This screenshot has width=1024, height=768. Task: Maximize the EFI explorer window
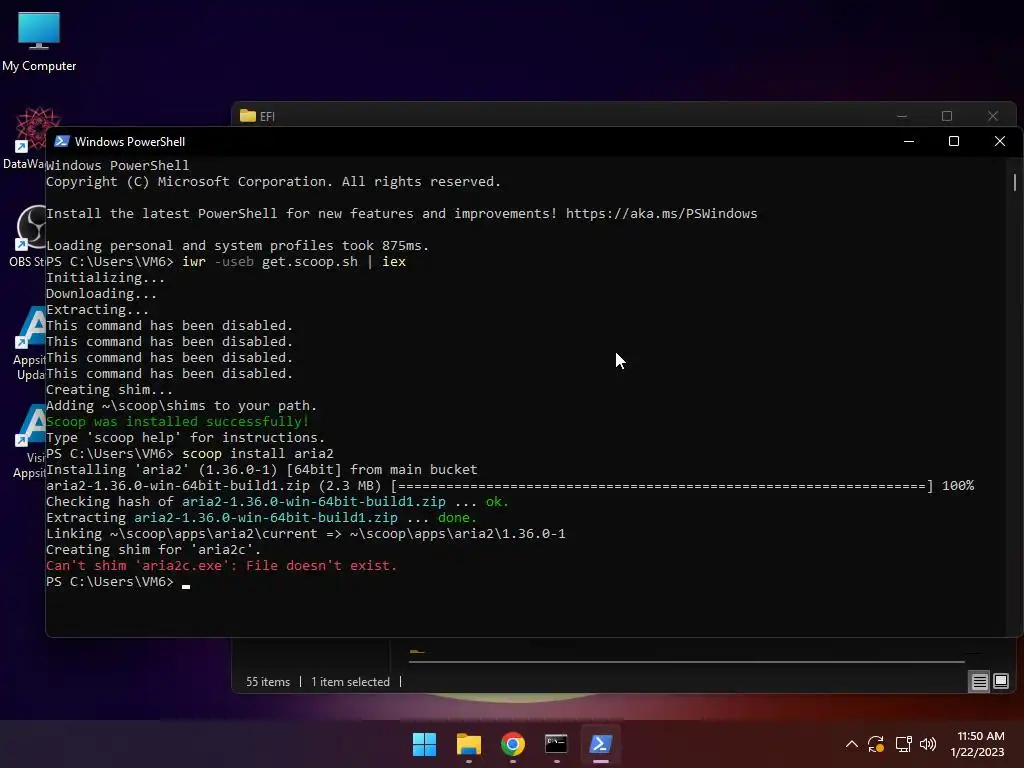click(x=947, y=116)
